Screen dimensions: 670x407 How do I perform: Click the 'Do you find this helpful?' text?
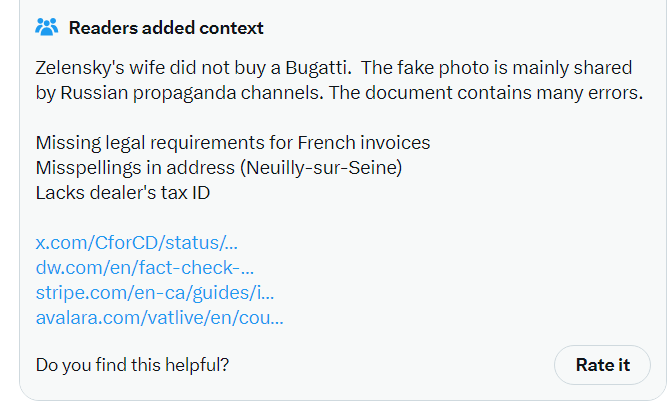[x=132, y=365]
